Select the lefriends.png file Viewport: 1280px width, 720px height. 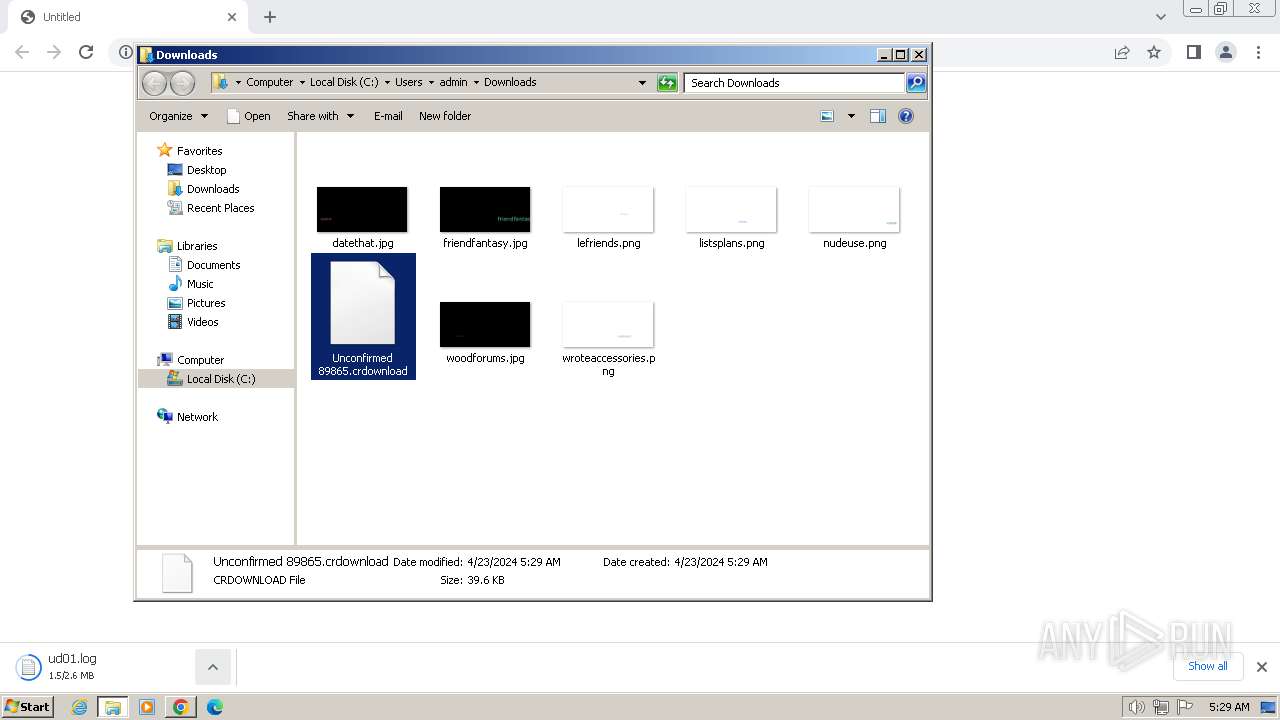pos(608,217)
